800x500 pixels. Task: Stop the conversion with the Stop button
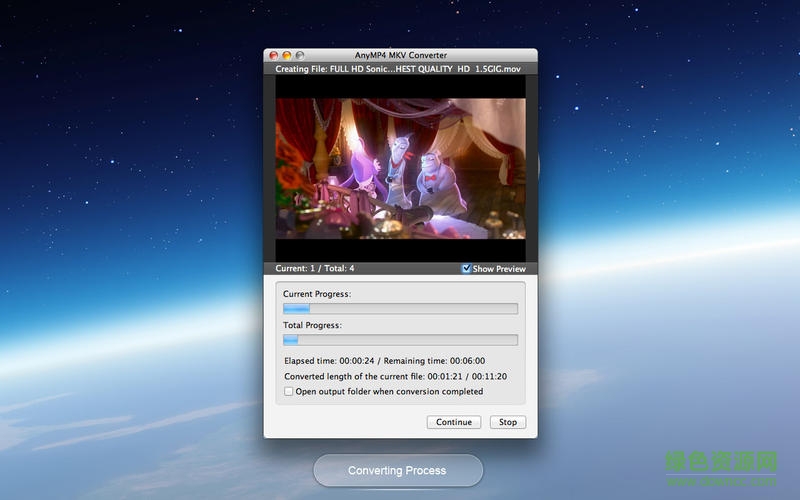(x=508, y=422)
